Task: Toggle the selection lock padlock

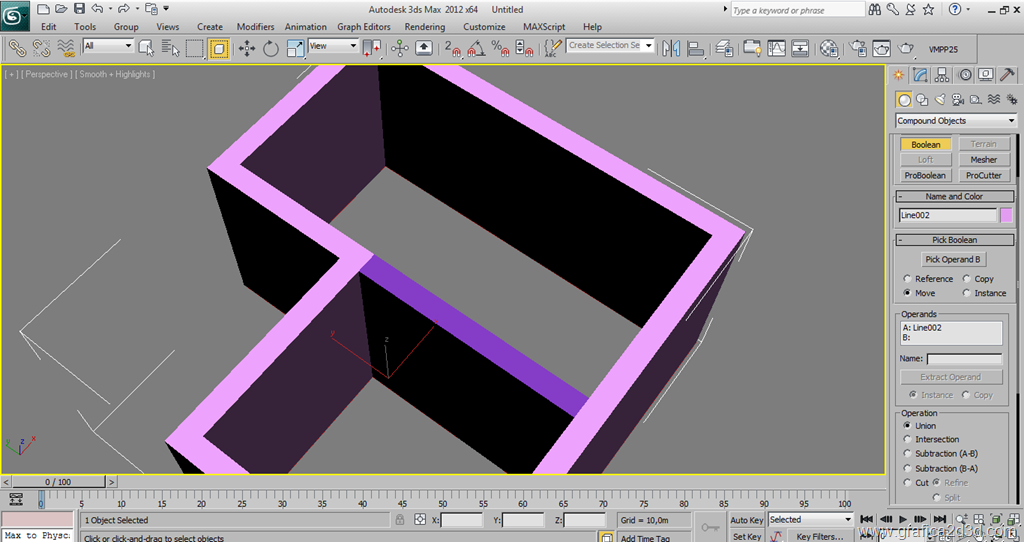Action: [399, 520]
